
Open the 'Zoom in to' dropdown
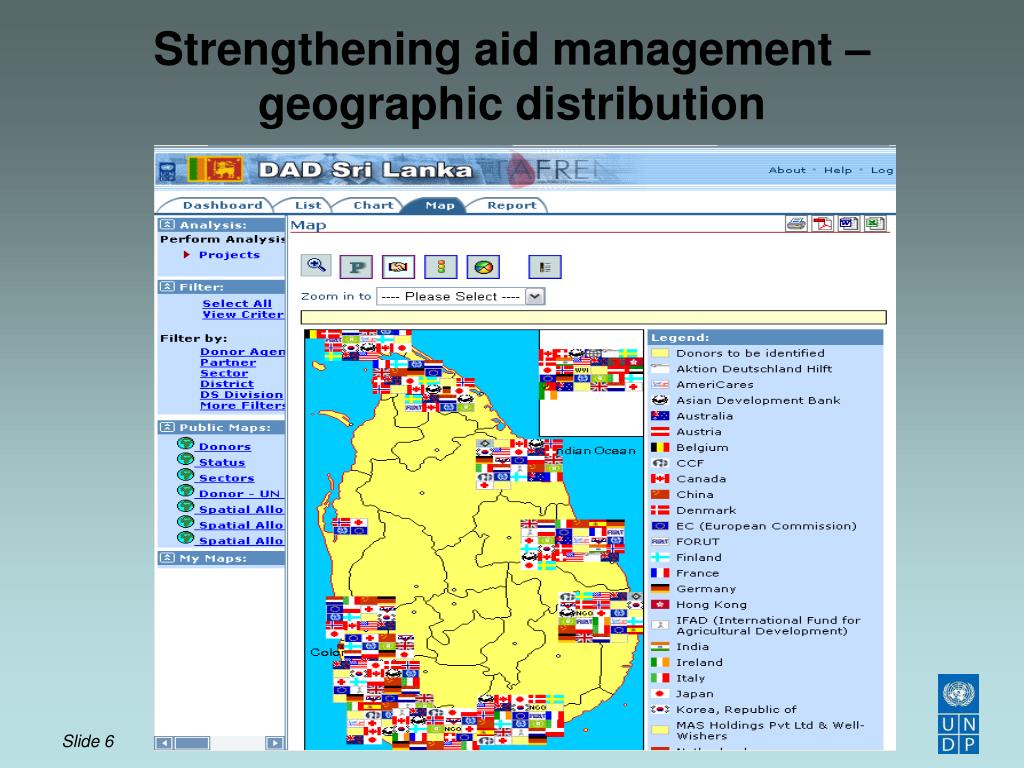[x=461, y=296]
